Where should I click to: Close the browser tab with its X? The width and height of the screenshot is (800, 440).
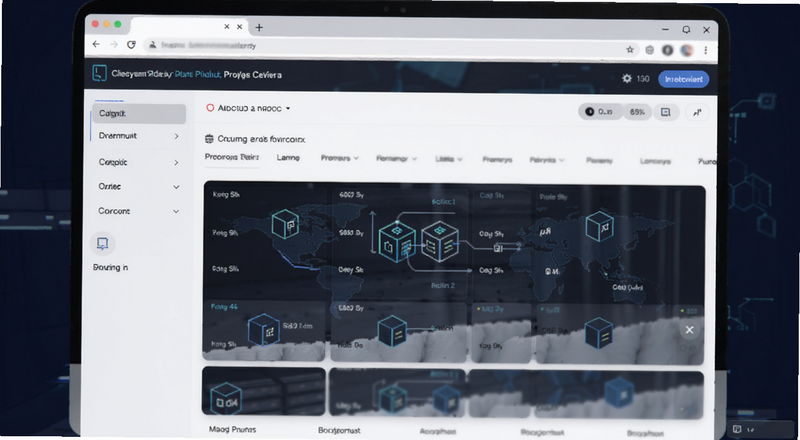(x=239, y=27)
